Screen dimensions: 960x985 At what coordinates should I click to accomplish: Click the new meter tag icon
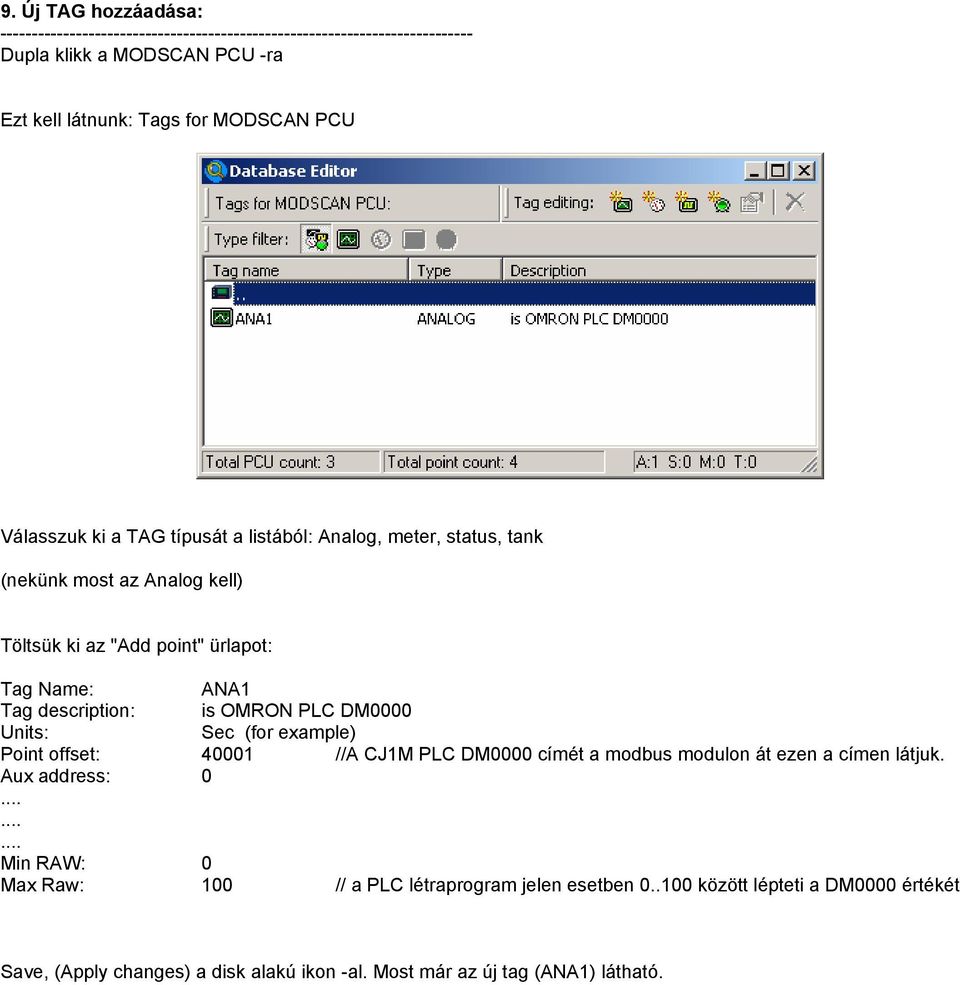[x=653, y=202]
